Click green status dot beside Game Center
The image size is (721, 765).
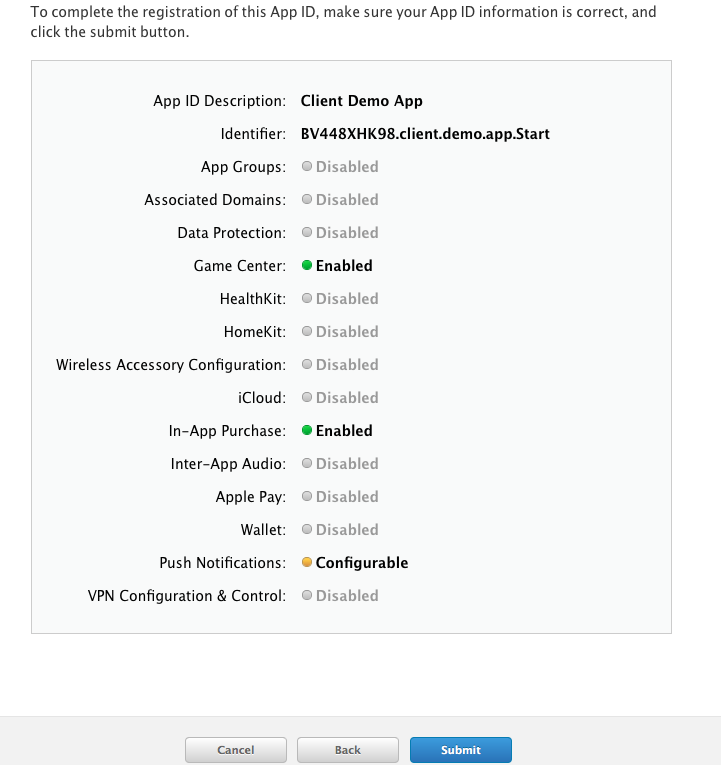click(307, 266)
